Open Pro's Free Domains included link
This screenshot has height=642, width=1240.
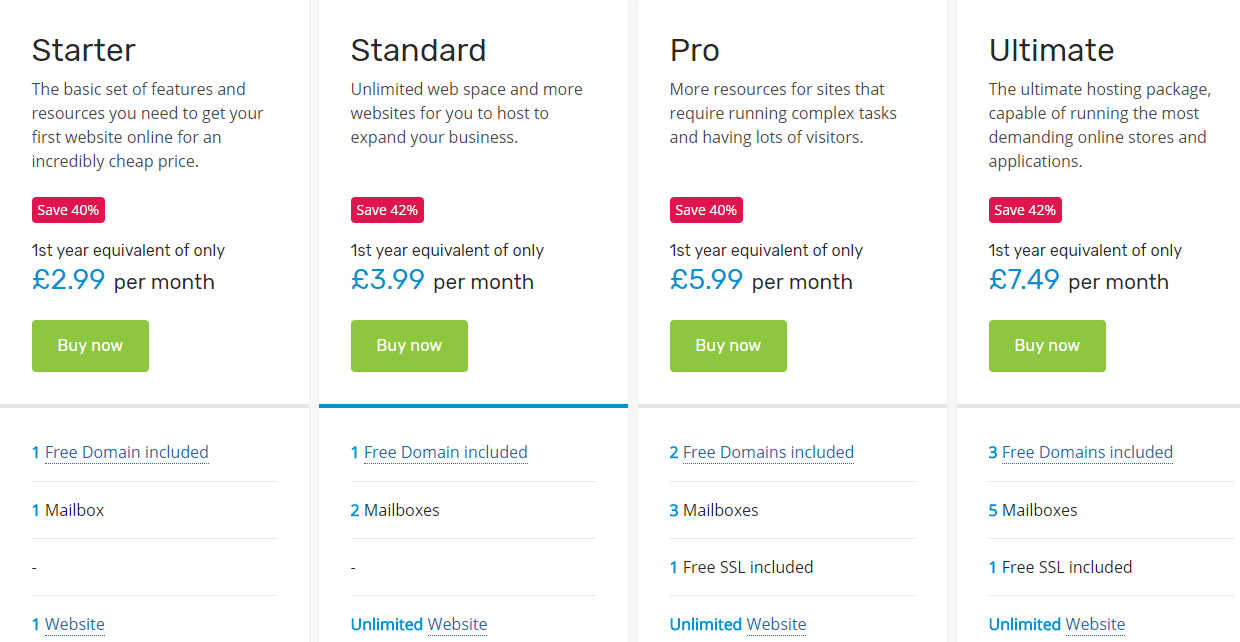768,453
